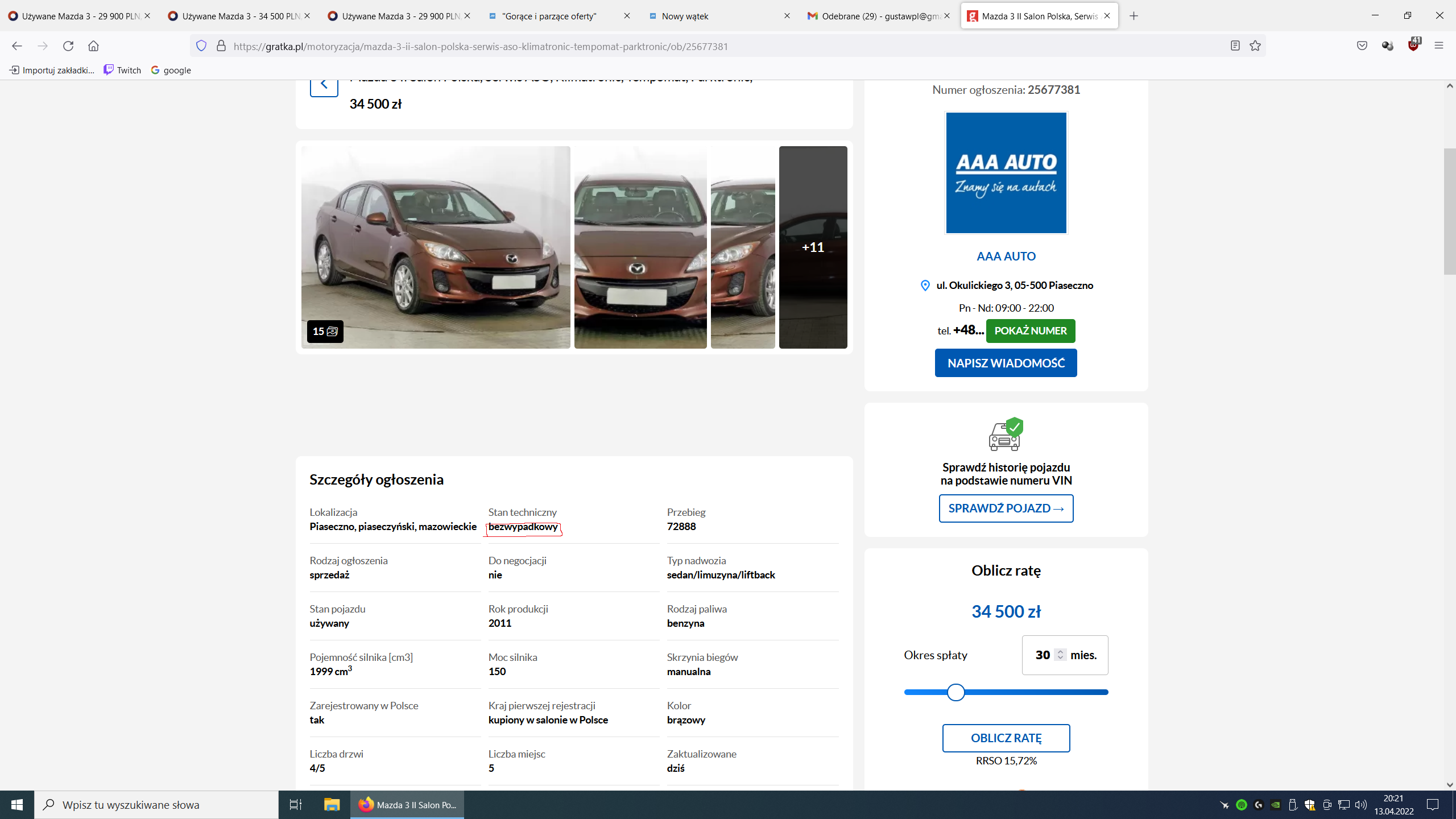Image resolution: width=1456 pixels, height=819 pixels.
Task: Click tracking protection shield icon
Action: tap(201, 46)
